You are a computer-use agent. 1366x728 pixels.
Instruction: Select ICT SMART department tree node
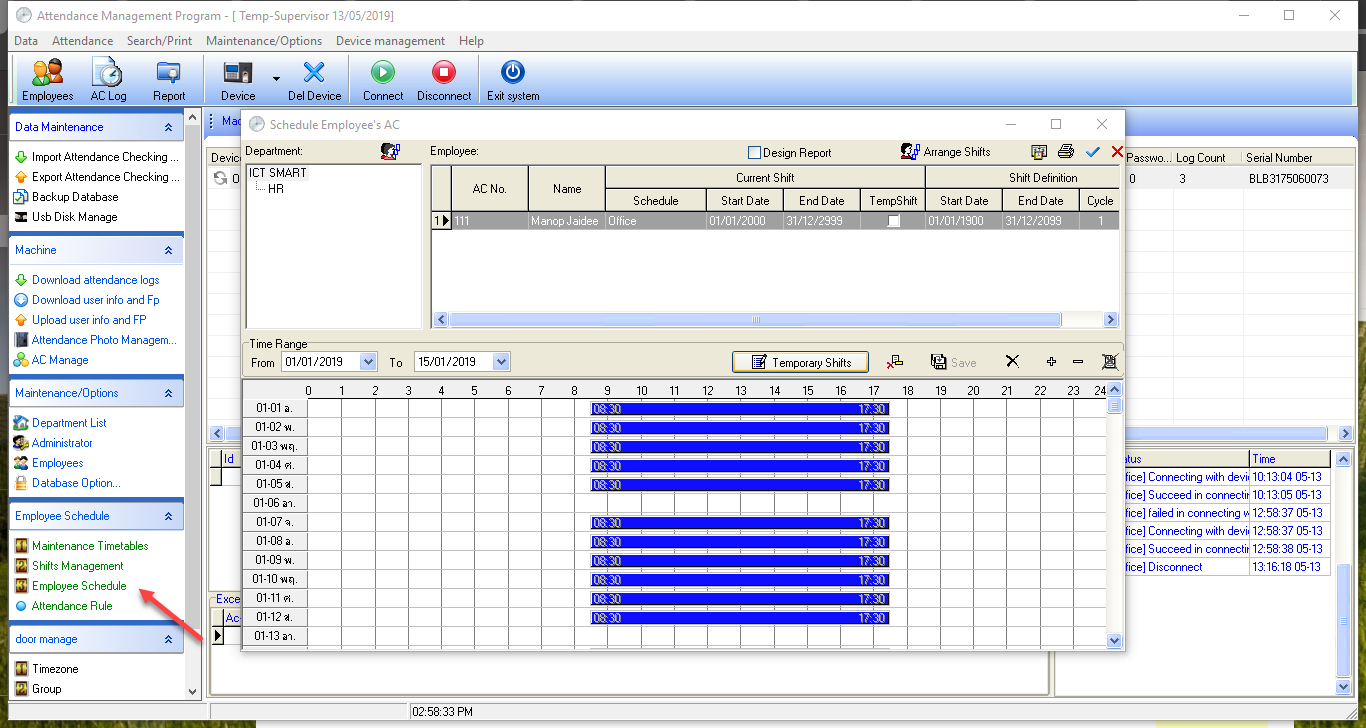tap(278, 173)
